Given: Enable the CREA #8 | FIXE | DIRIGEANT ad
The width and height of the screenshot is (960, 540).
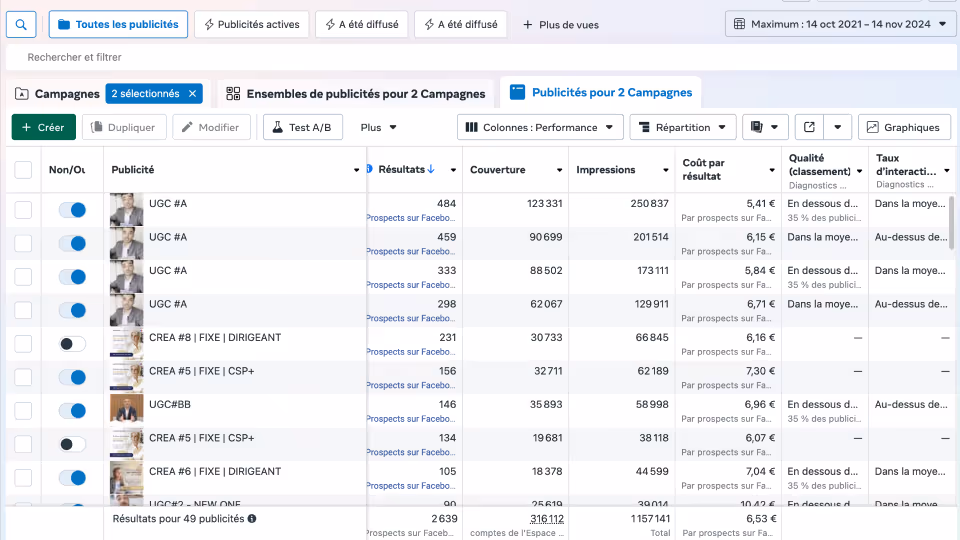Looking at the screenshot, I should 72,344.
